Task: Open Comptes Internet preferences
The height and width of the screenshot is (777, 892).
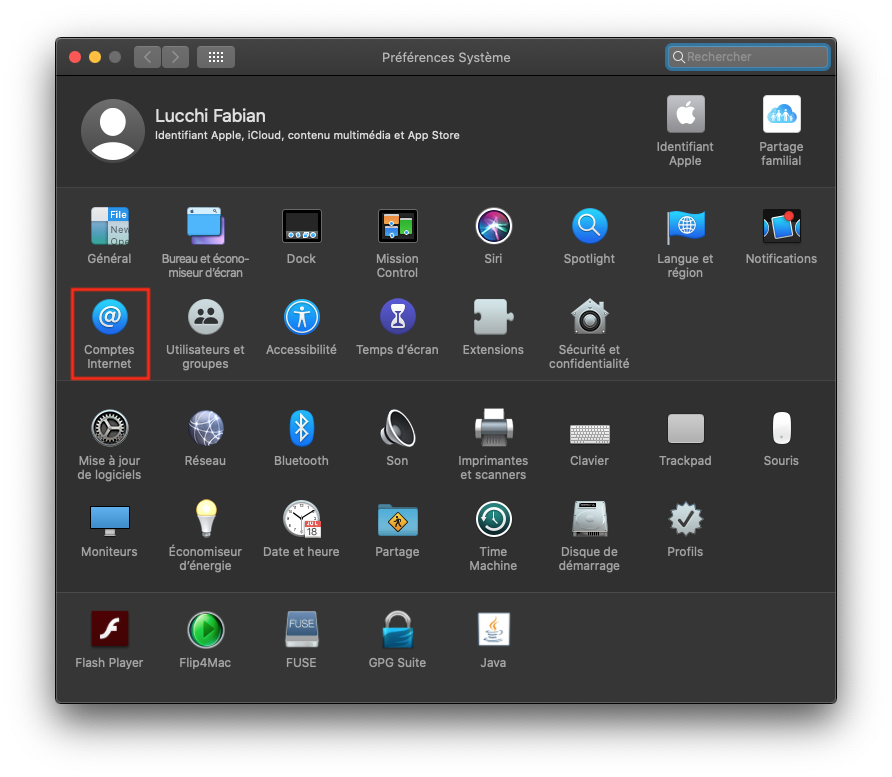Action: click(x=110, y=318)
